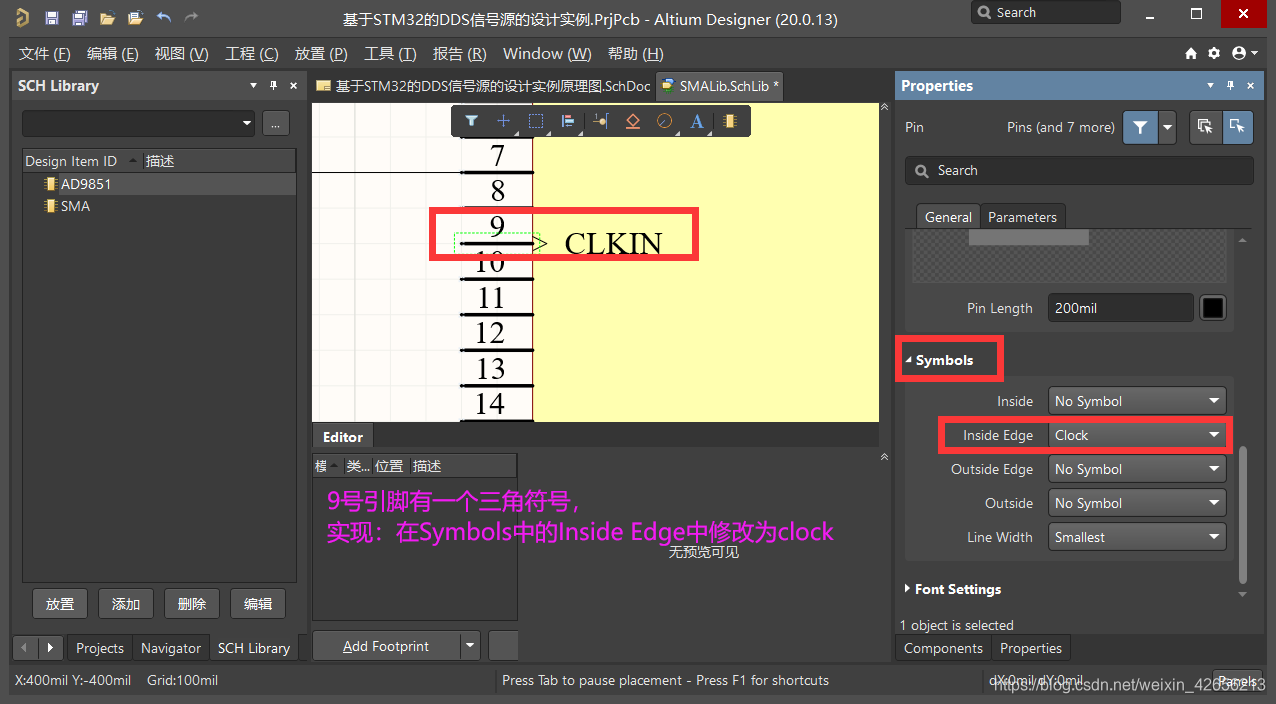1276x704 pixels.
Task: Click the Align objects tool in the active bar
Action: (x=568, y=121)
